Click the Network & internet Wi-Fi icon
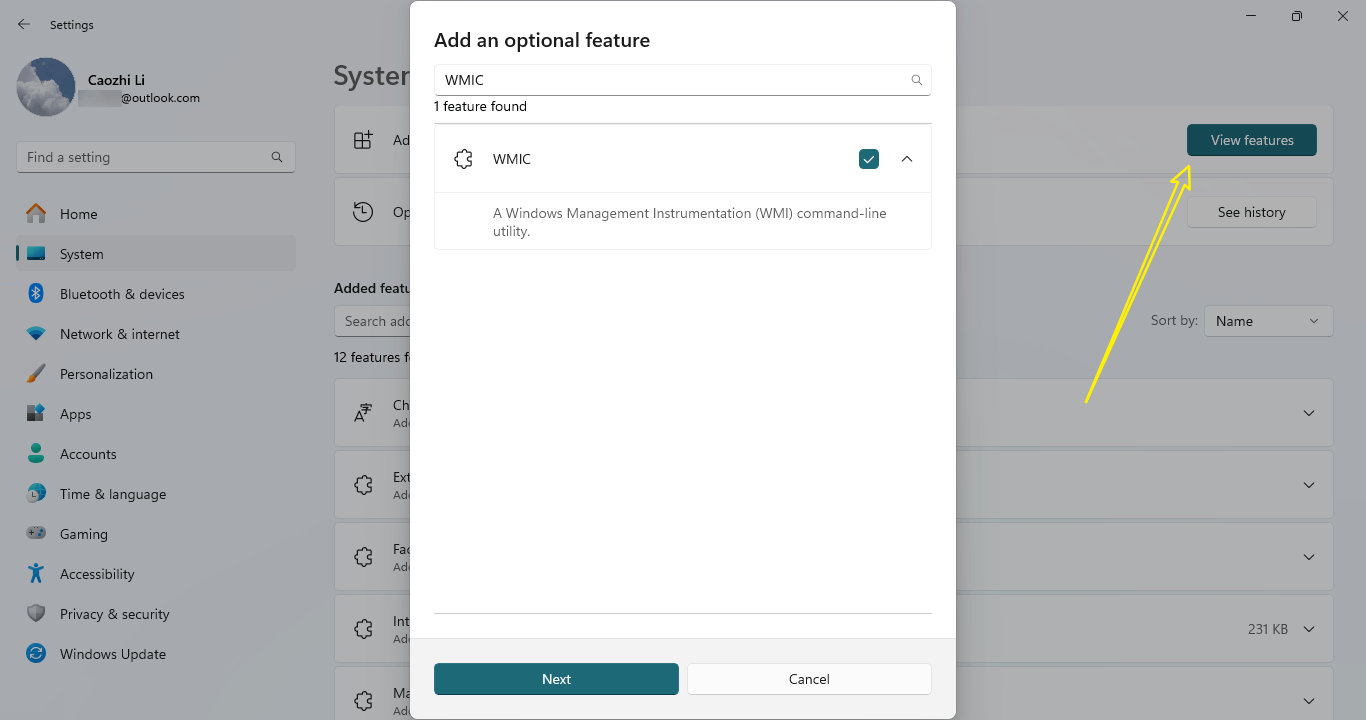 (x=36, y=334)
